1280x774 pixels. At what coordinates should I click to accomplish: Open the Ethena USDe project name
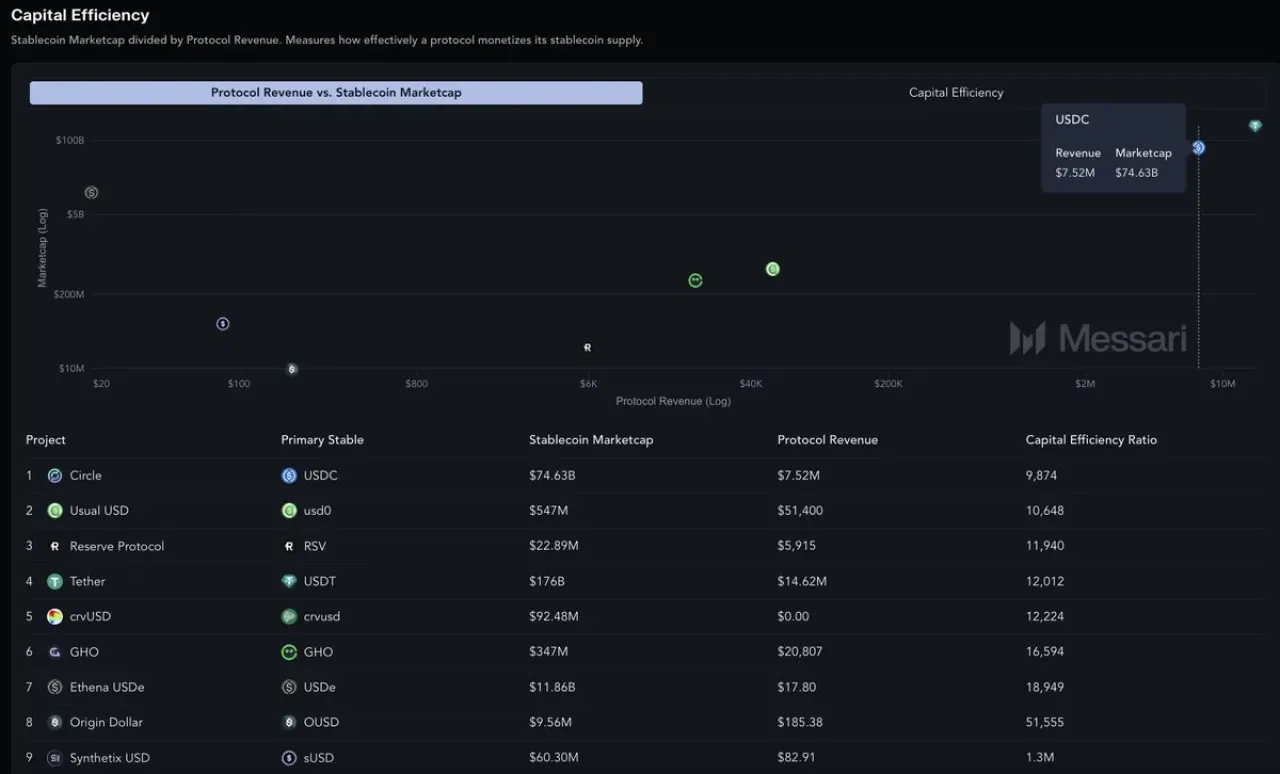pos(107,688)
